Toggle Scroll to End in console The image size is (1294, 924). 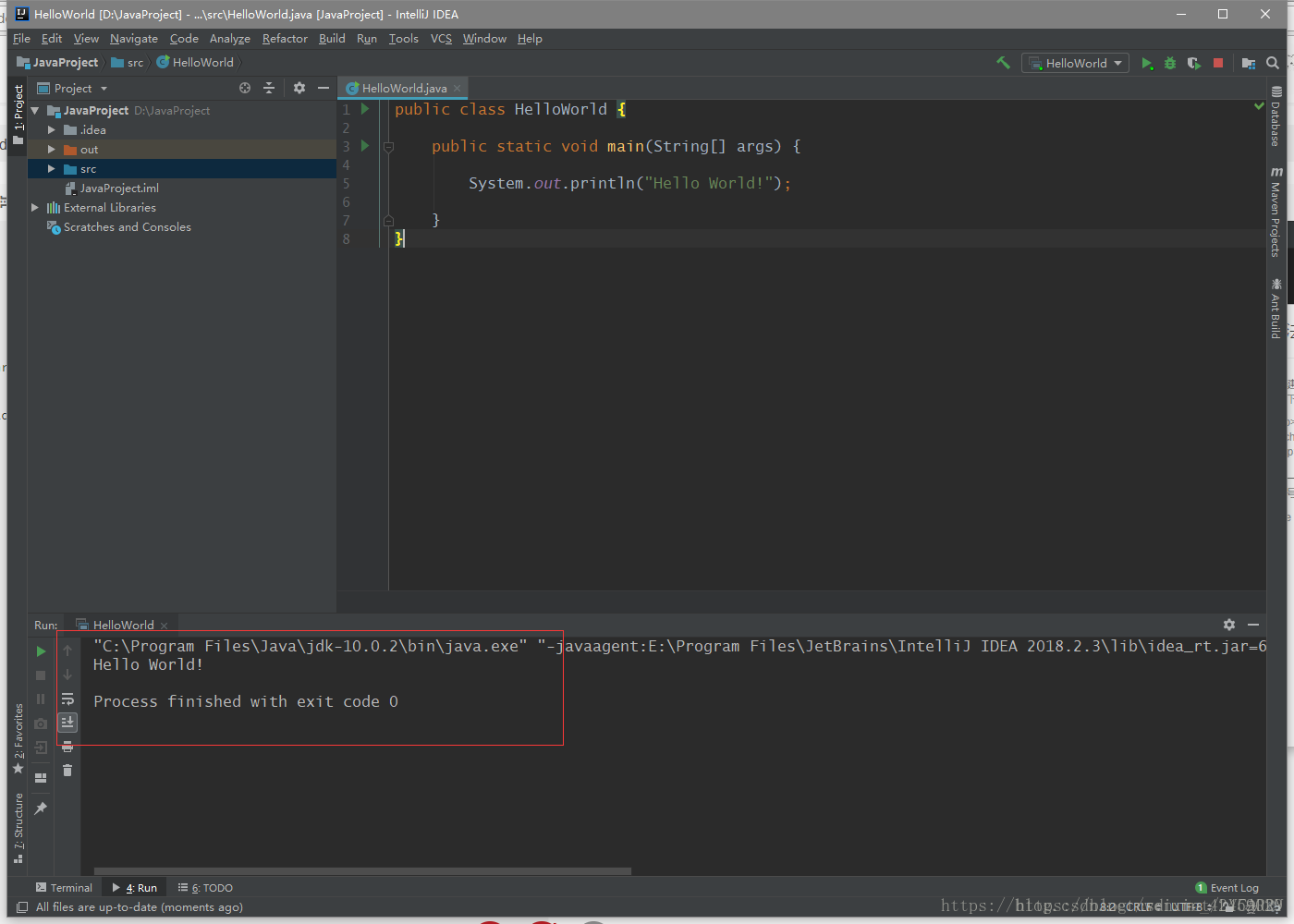[x=67, y=723]
